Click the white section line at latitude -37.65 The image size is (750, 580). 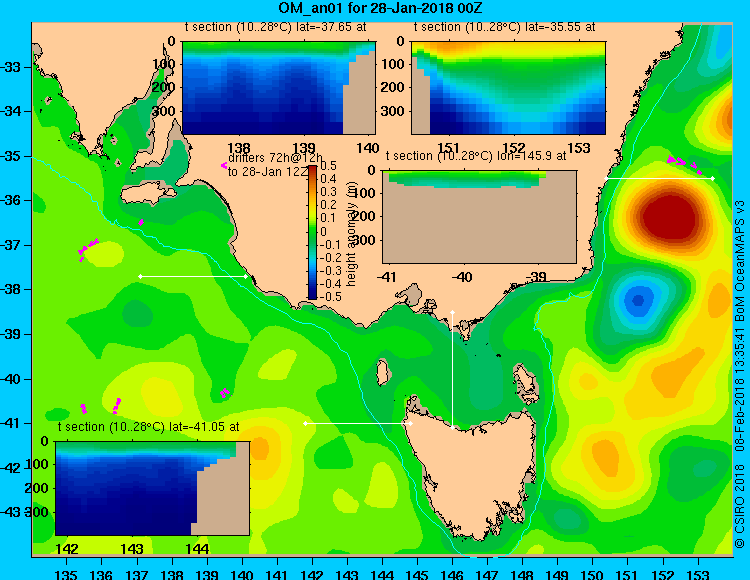[193, 276]
